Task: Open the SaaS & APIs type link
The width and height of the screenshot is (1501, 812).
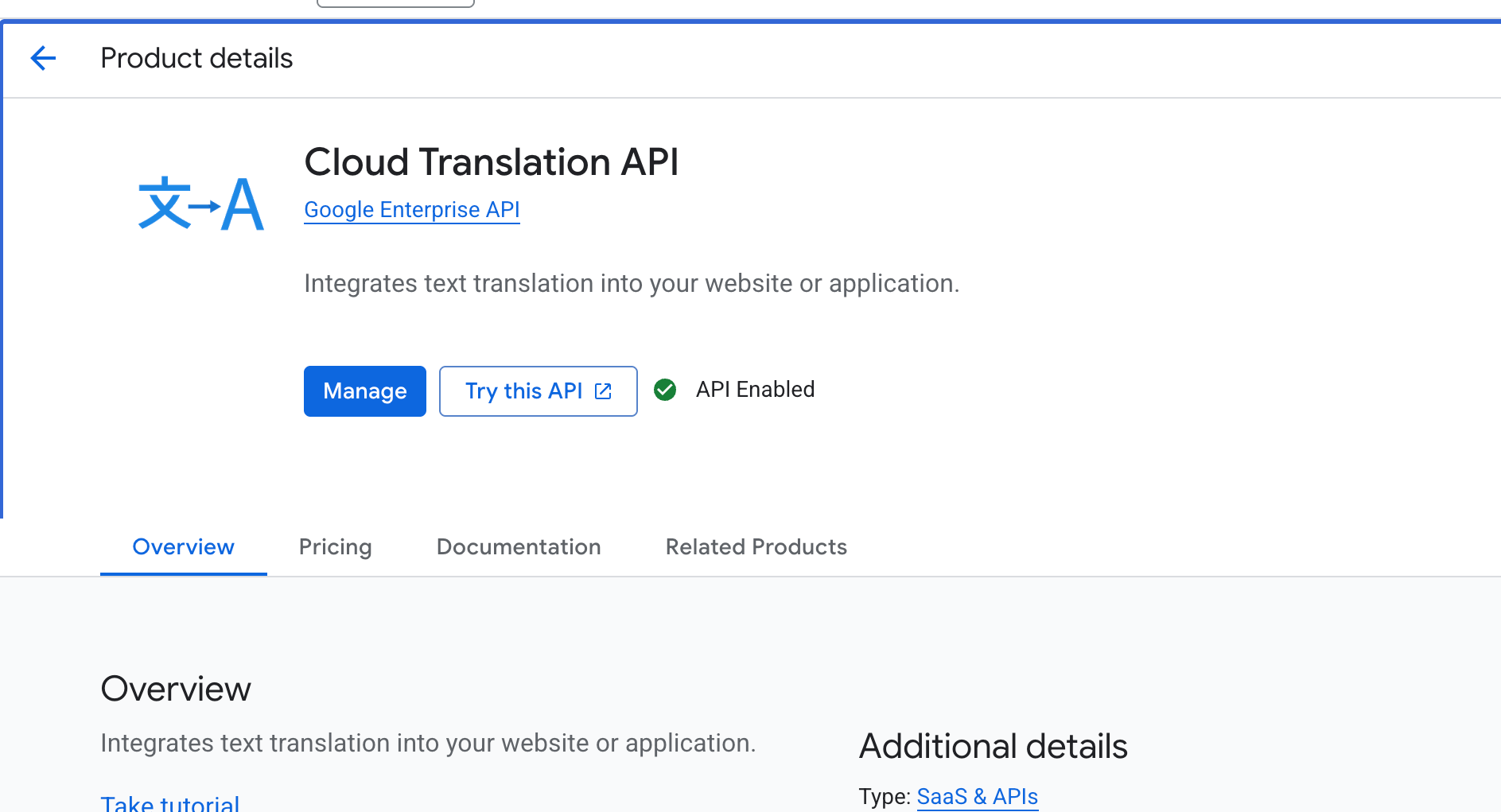Action: point(977,796)
